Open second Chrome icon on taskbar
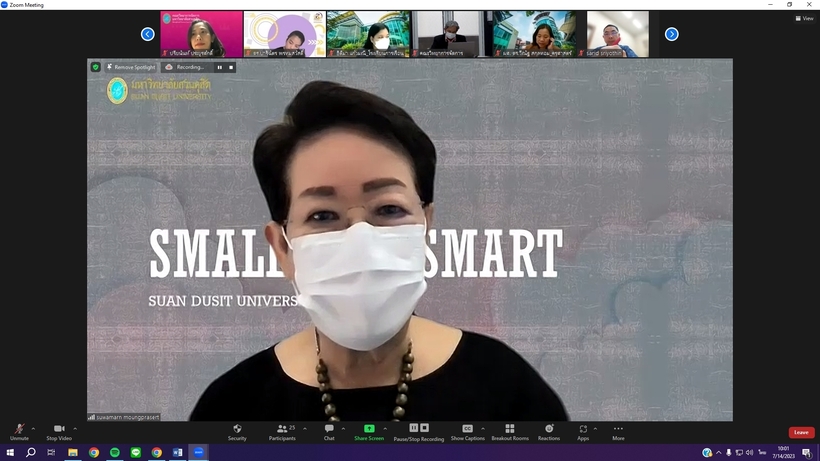 coord(156,452)
